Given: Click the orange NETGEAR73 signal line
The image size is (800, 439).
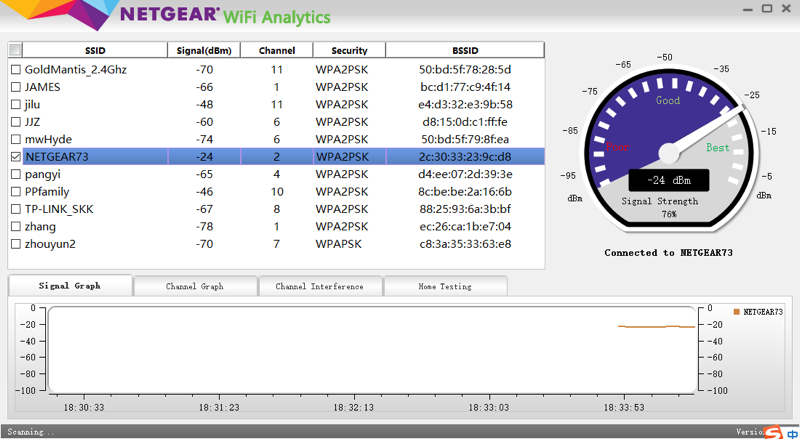Looking at the screenshot, I should 656,326.
